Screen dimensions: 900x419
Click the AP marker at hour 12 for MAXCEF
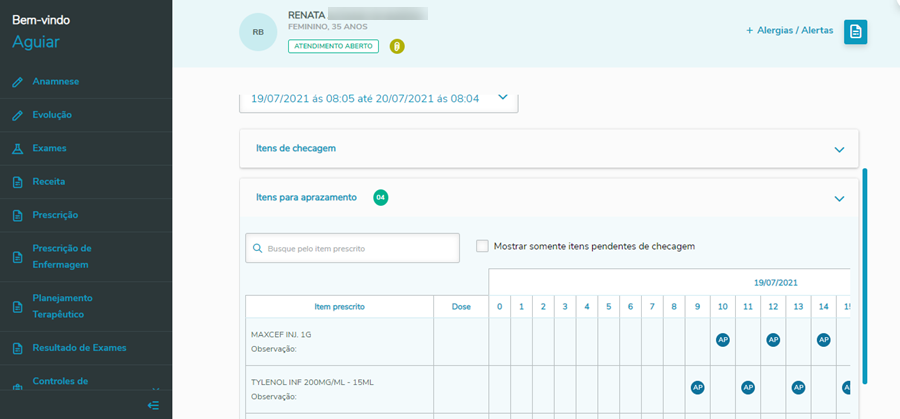pyautogui.click(x=773, y=340)
